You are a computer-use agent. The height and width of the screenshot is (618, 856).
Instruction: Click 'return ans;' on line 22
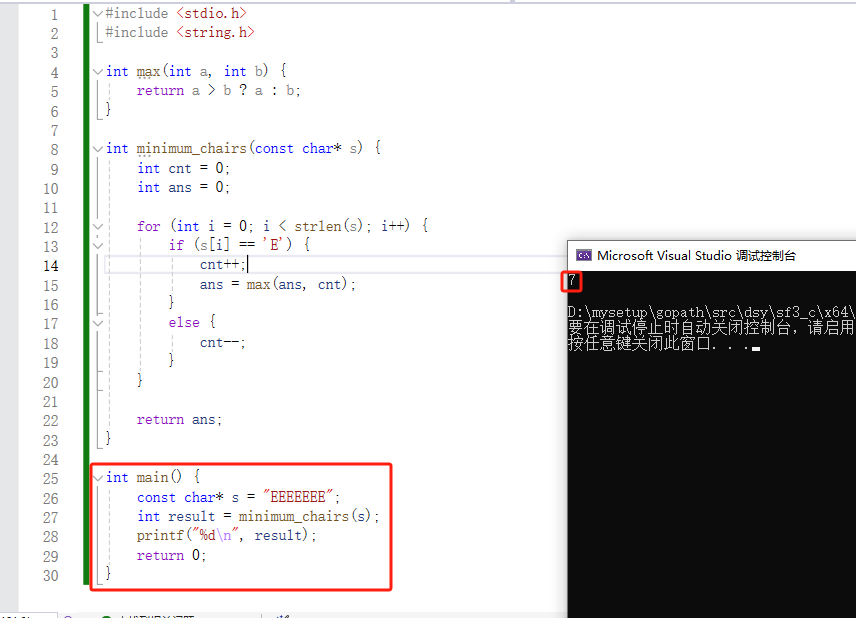click(x=179, y=419)
